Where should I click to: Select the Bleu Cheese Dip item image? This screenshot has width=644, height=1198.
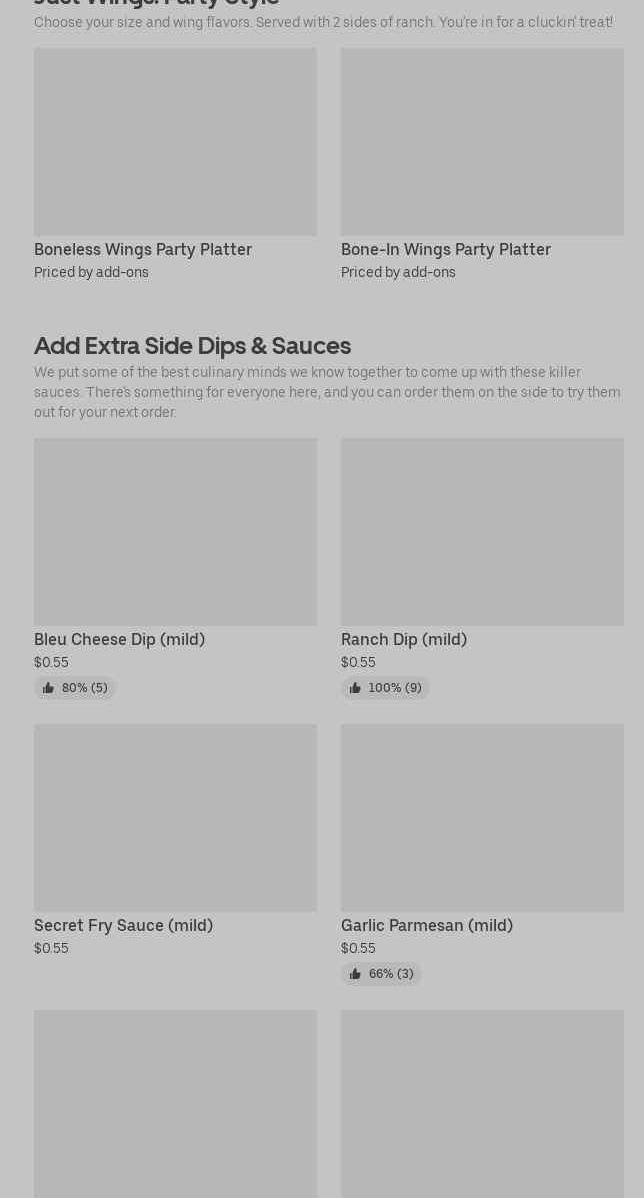click(x=175, y=531)
